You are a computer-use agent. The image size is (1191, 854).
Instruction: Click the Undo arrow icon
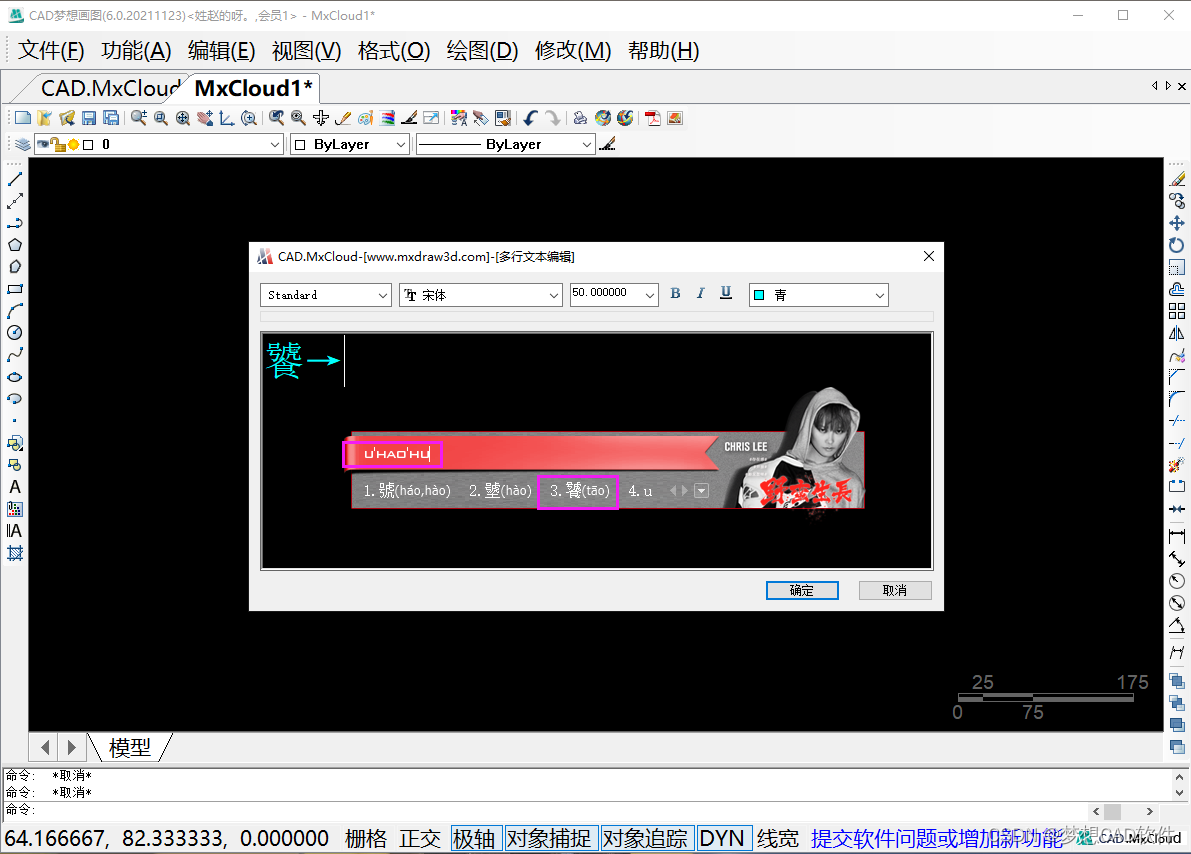[530, 118]
